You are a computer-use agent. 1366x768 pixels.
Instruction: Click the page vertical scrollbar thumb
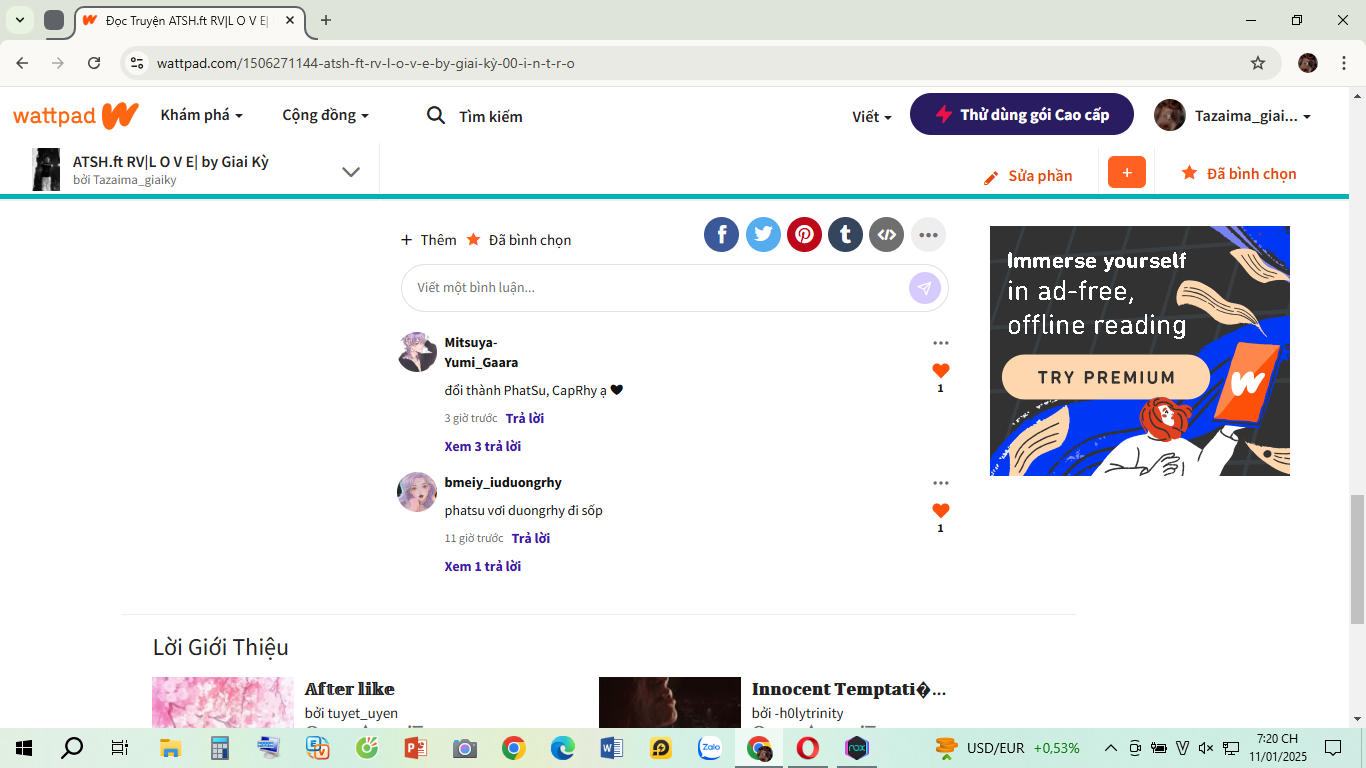1357,560
